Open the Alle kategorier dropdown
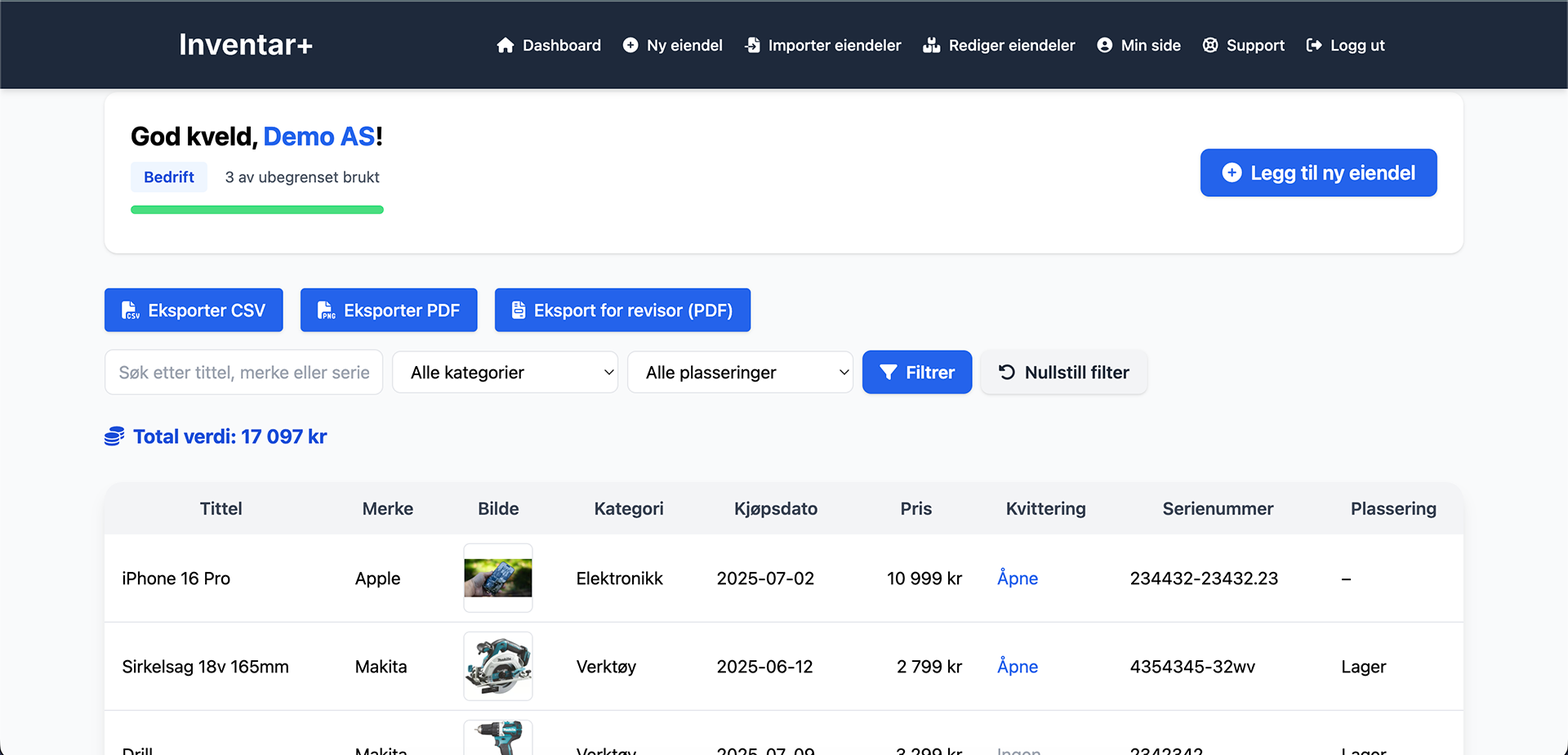 coord(505,372)
